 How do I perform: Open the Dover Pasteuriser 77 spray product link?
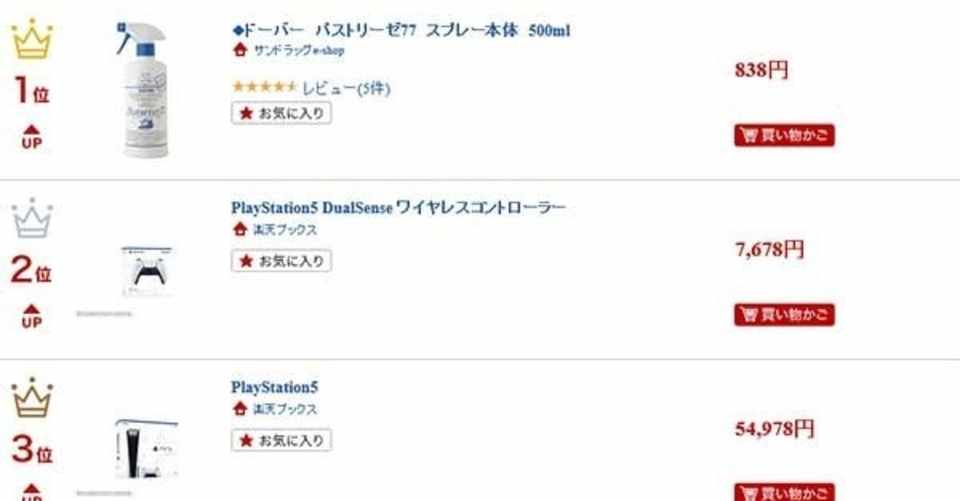(400, 30)
